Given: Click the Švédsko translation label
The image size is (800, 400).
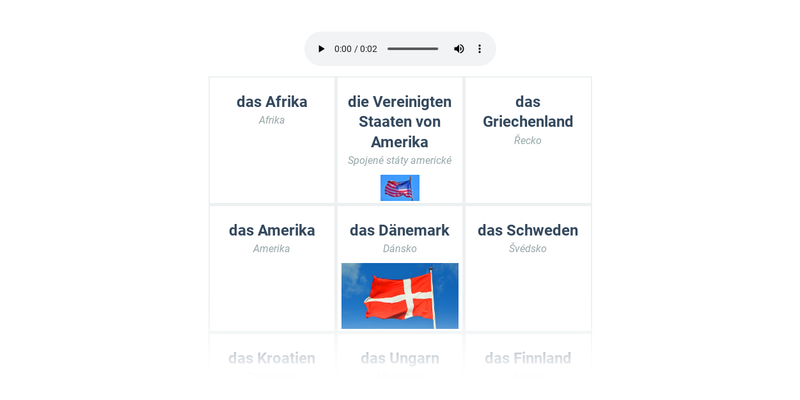Looking at the screenshot, I should [x=528, y=249].
